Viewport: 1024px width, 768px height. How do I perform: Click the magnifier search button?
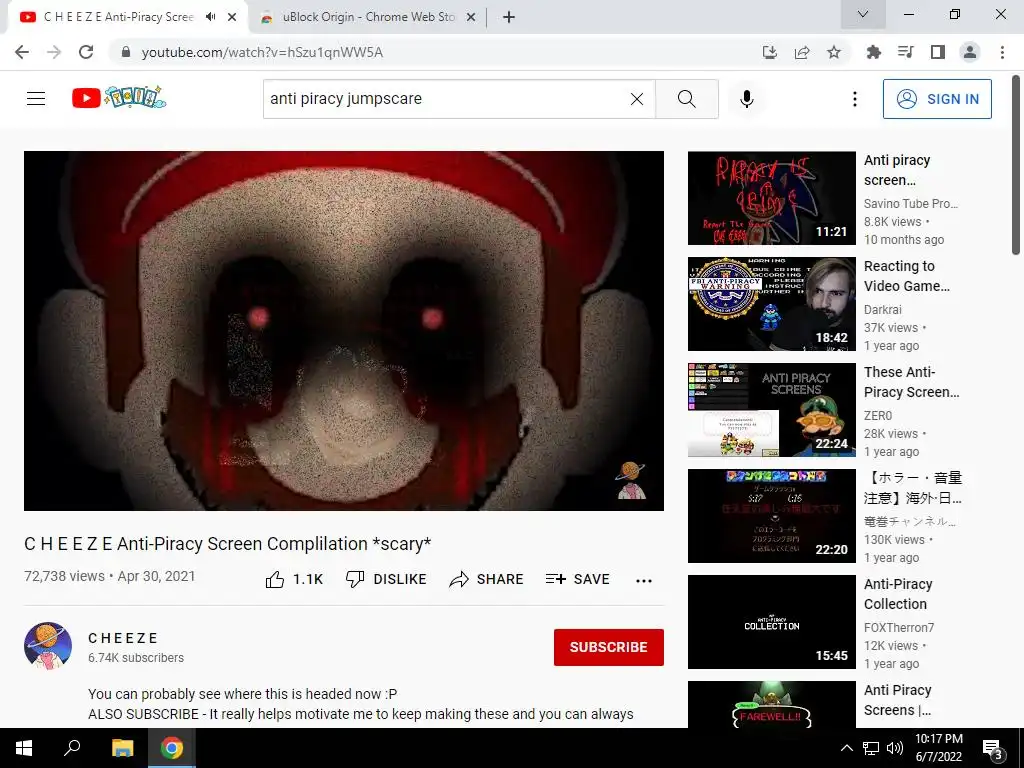click(686, 99)
